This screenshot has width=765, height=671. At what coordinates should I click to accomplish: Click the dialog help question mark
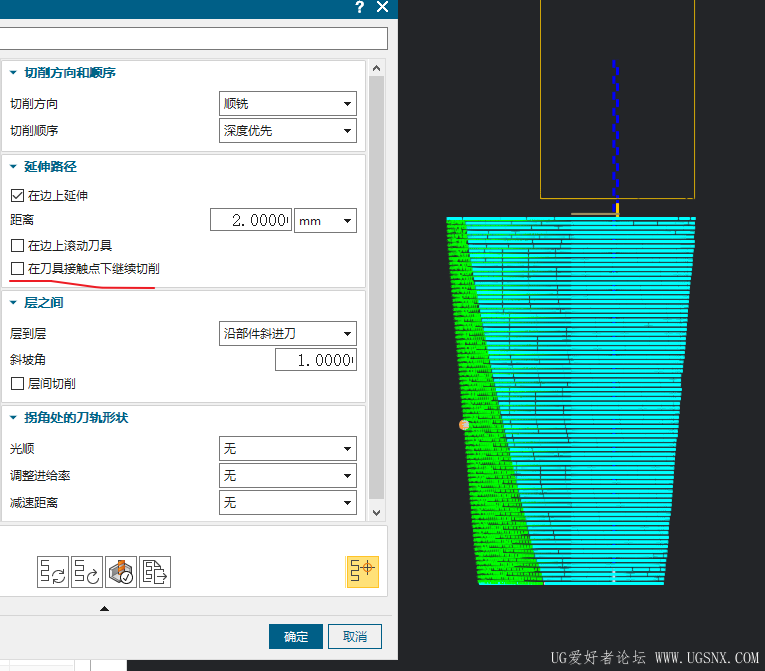[360, 7]
